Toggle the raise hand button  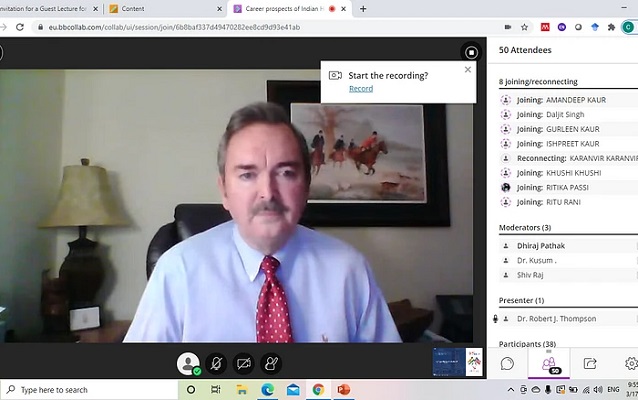[271, 364]
